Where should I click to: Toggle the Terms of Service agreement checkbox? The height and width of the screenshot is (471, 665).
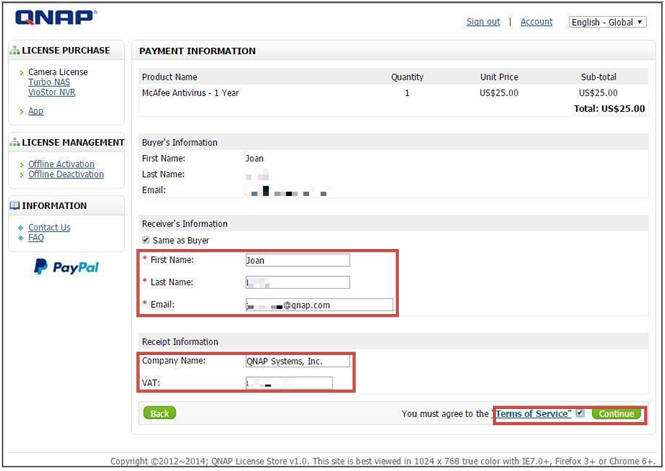[x=580, y=412]
